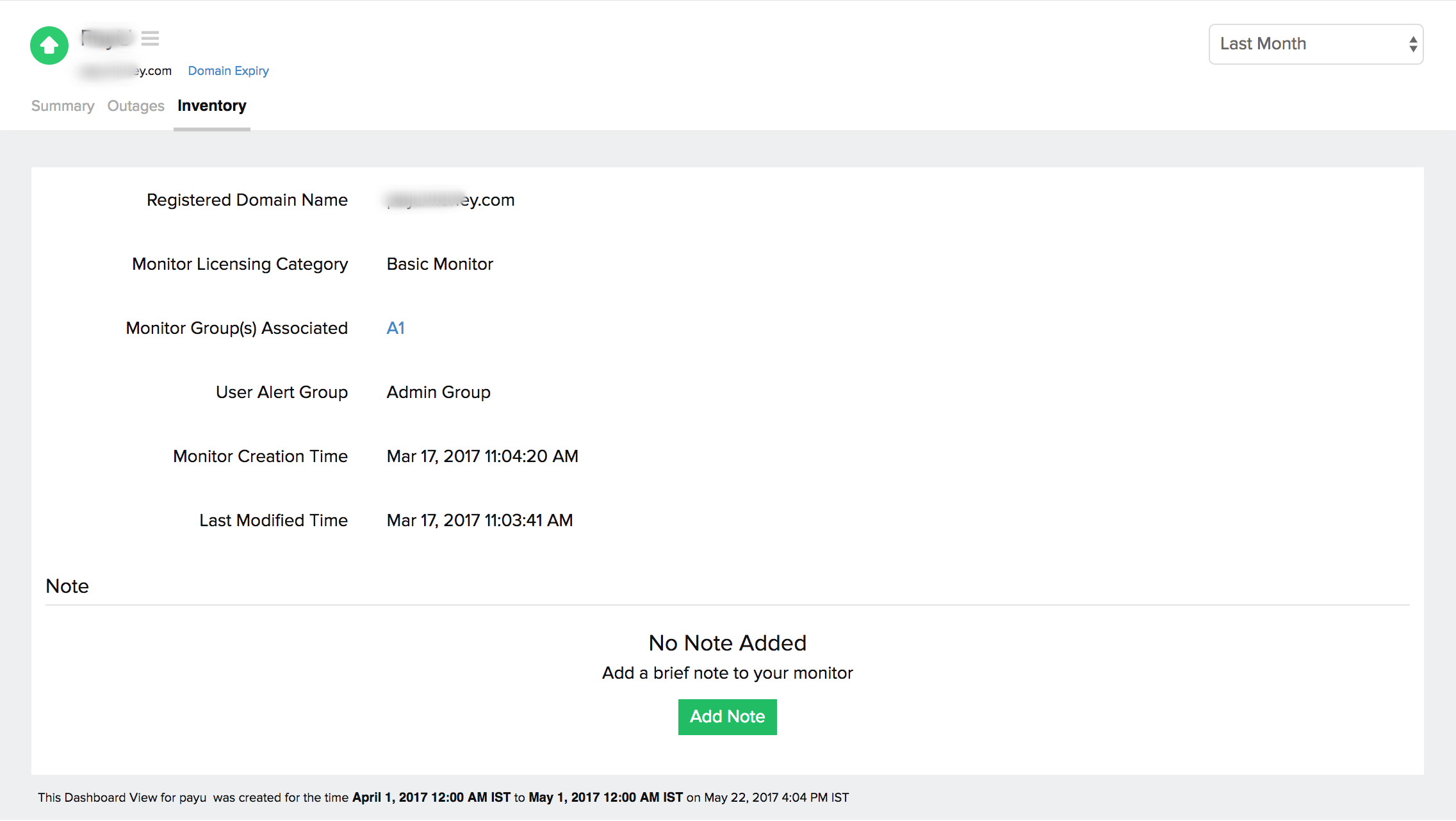Select the Inventory tab
Screen dimensions: 1456x821
[x=211, y=106]
